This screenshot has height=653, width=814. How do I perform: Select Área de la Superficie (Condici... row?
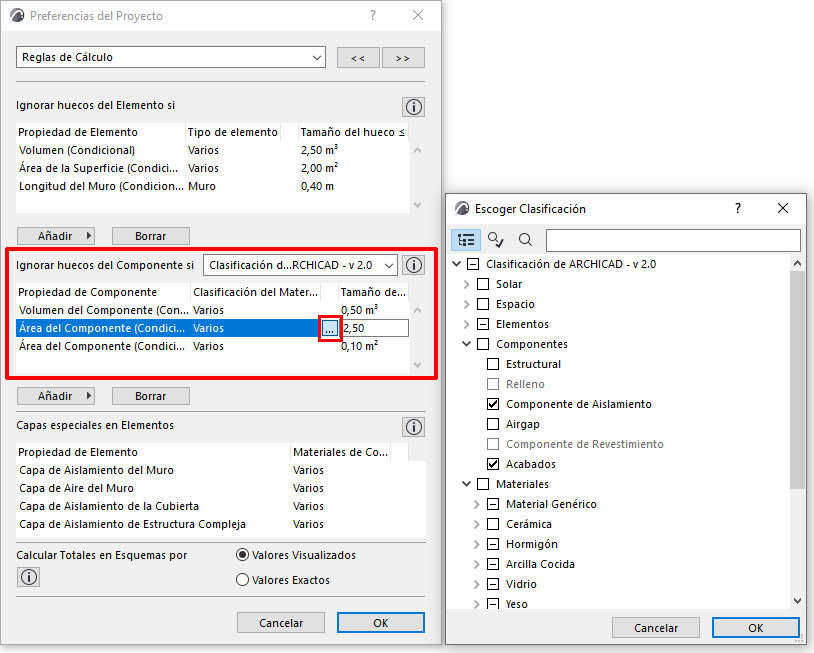pyautogui.click(x=213, y=168)
